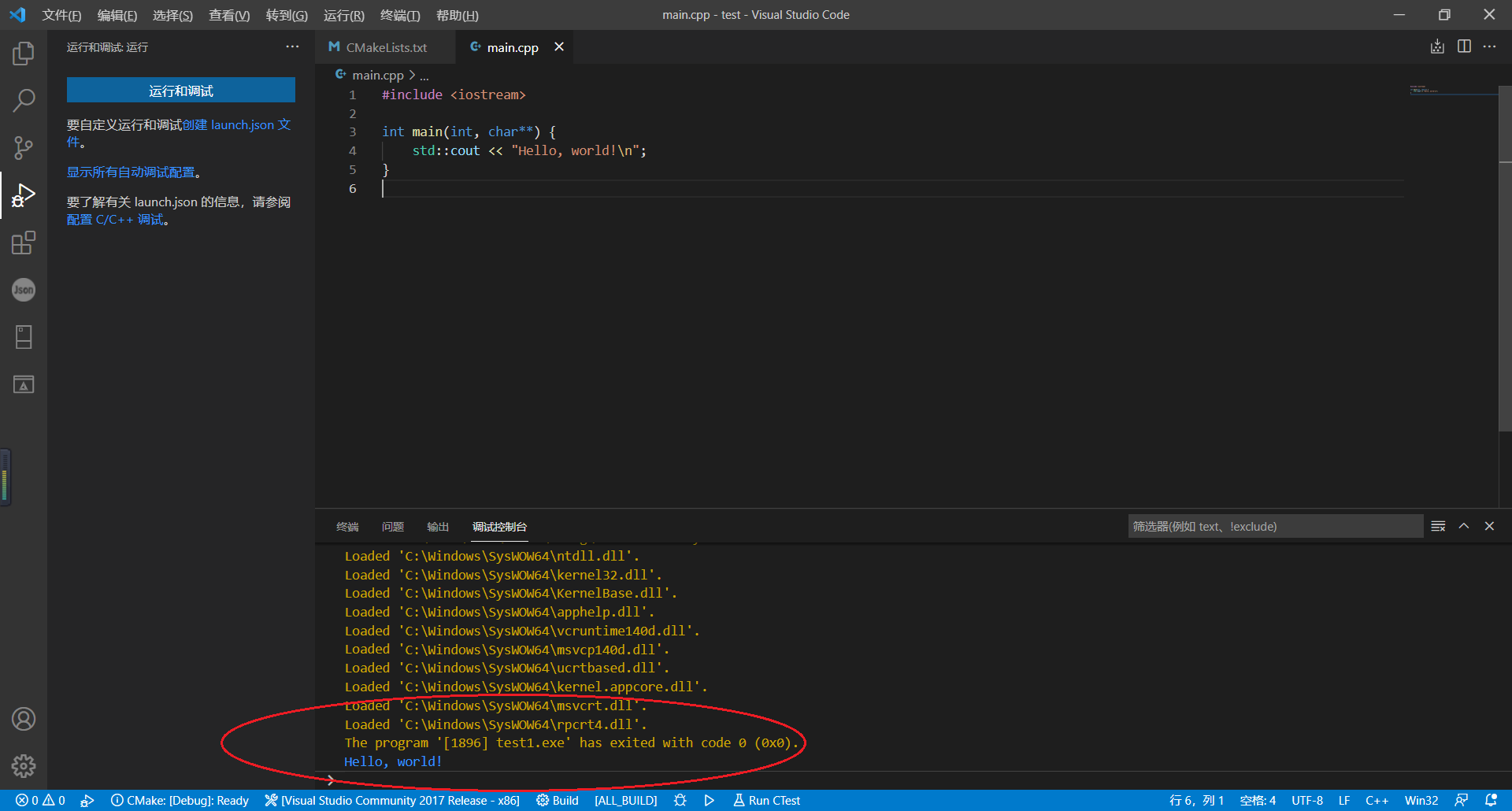Click the CMake debug launch icon bottom left
Viewport: 1512px width, 811px height.
87,800
